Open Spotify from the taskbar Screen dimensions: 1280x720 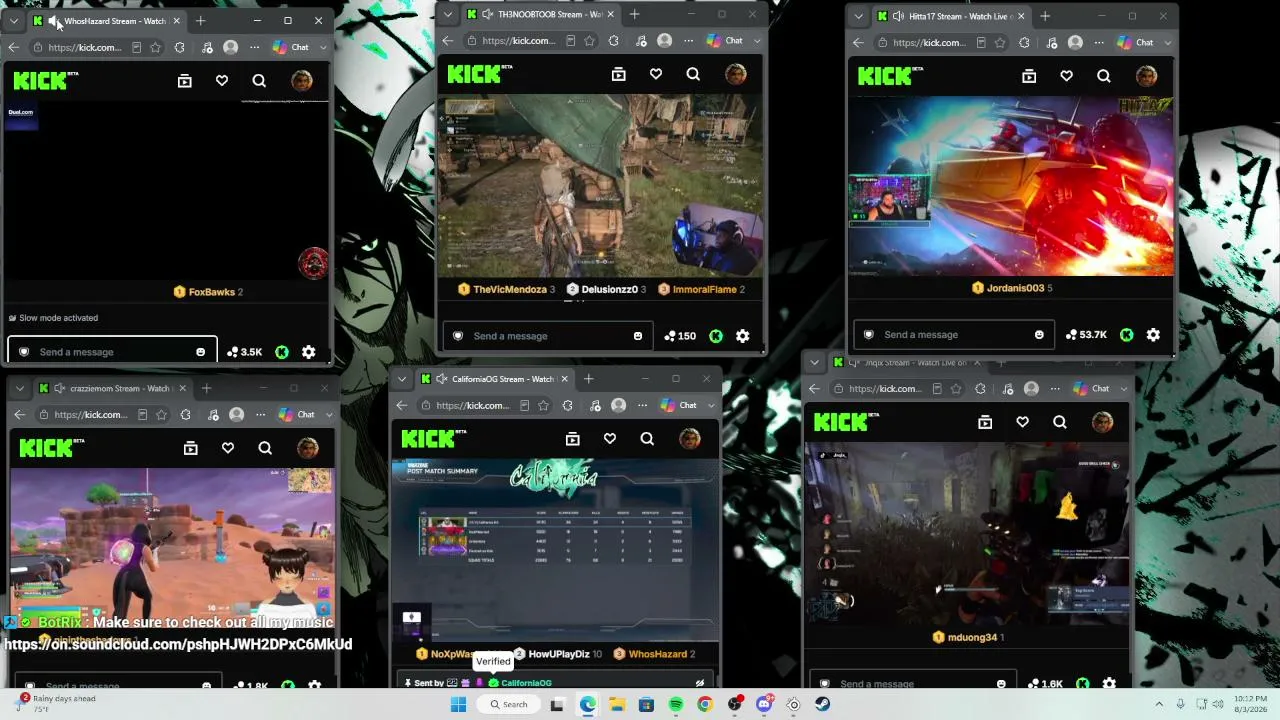coord(676,704)
